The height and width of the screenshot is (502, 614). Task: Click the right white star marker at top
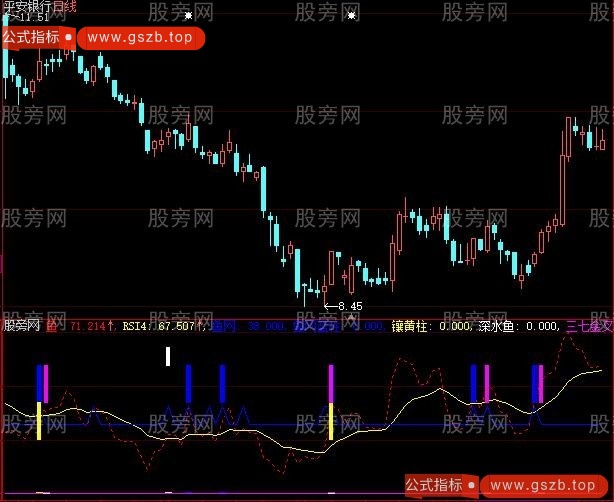pos(351,16)
